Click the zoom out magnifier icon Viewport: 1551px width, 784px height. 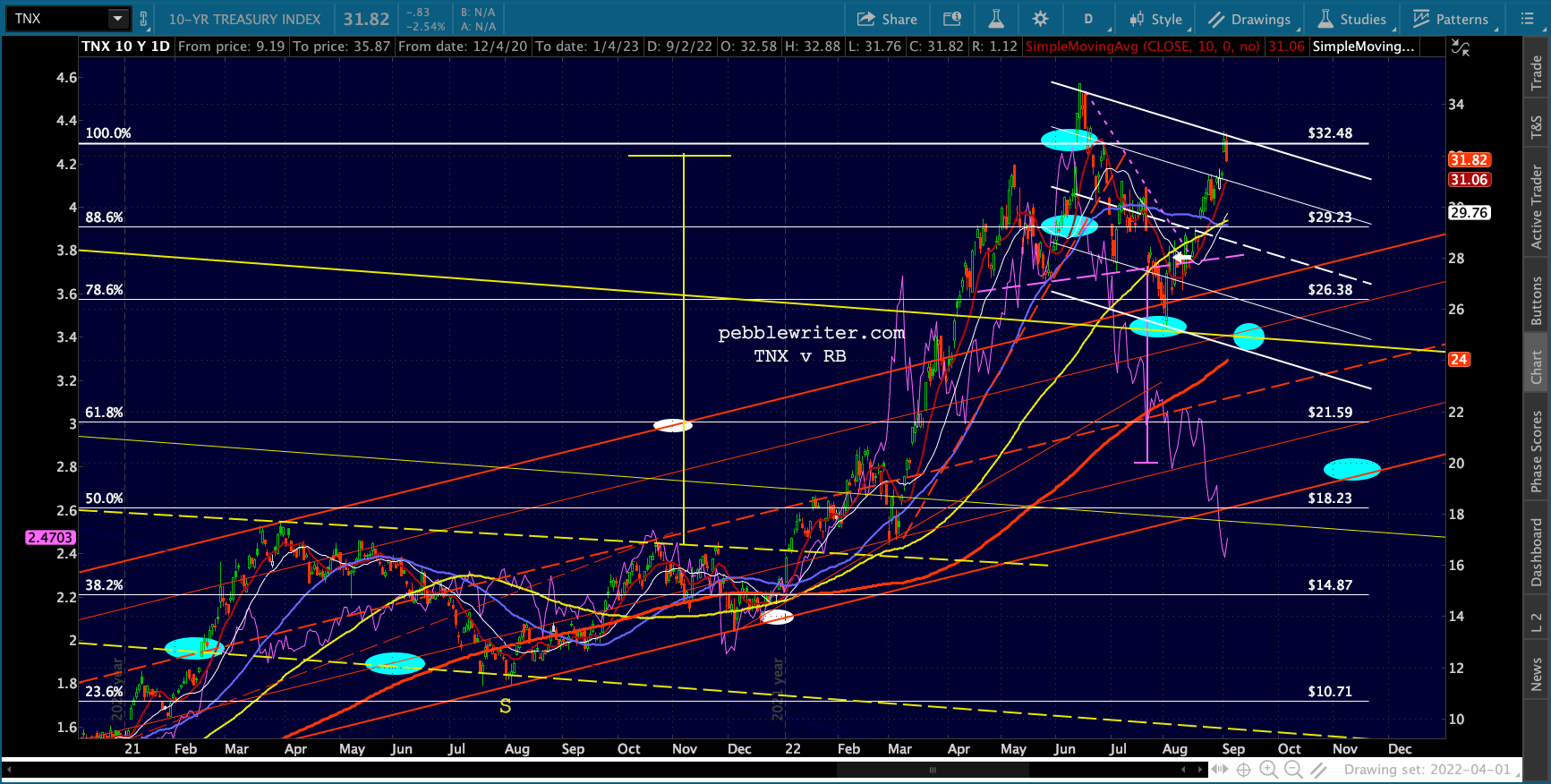(1293, 770)
